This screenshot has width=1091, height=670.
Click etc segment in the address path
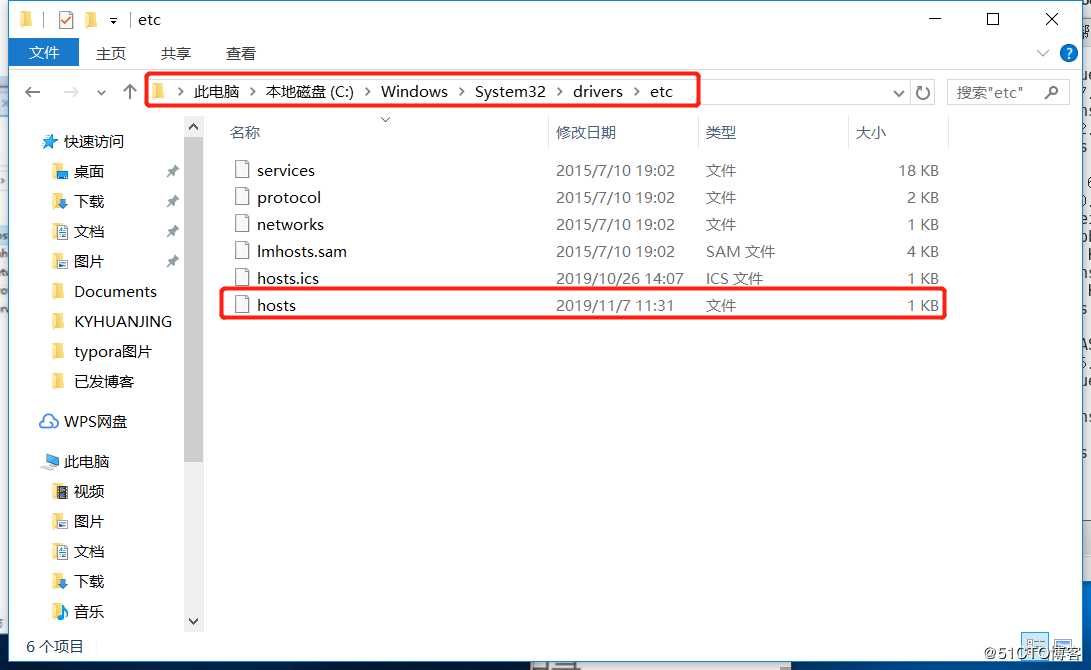coord(661,92)
